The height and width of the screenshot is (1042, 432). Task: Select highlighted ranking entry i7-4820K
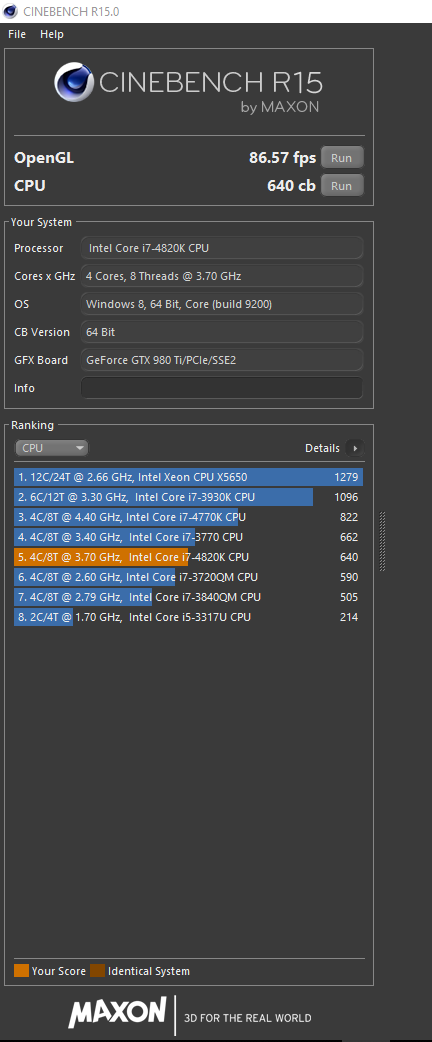(189, 557)
